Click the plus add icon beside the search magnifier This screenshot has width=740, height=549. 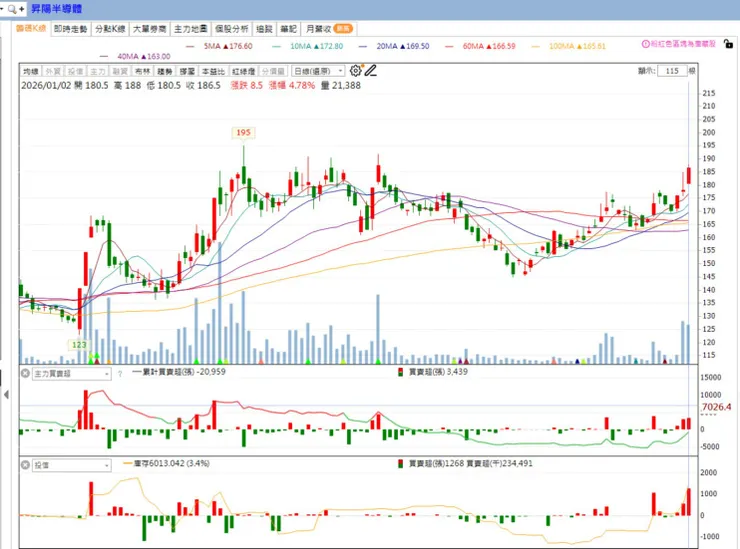tap(22, 9)
